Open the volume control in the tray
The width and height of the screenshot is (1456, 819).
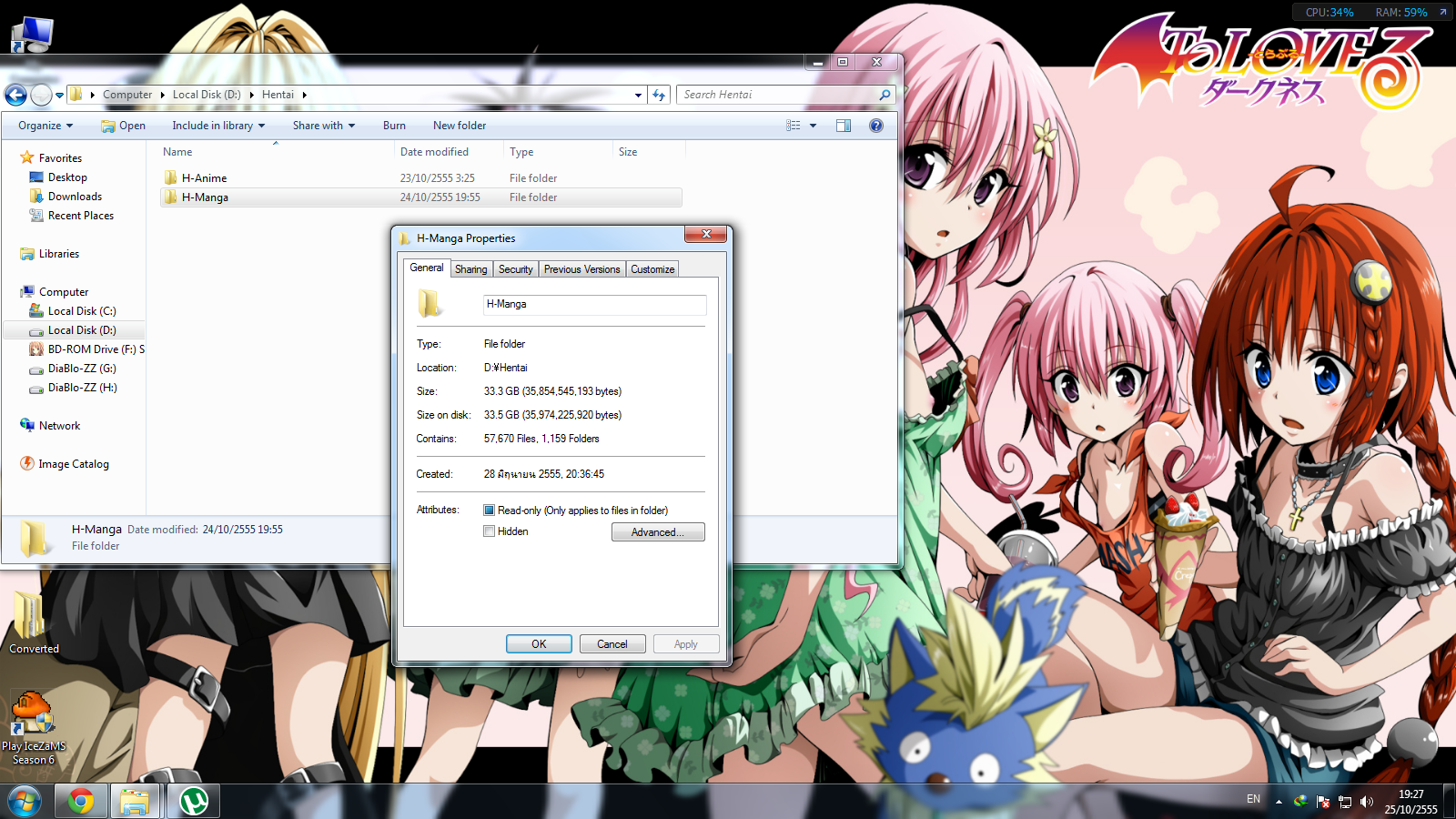pyautogui.click(x=1366, y=802)
